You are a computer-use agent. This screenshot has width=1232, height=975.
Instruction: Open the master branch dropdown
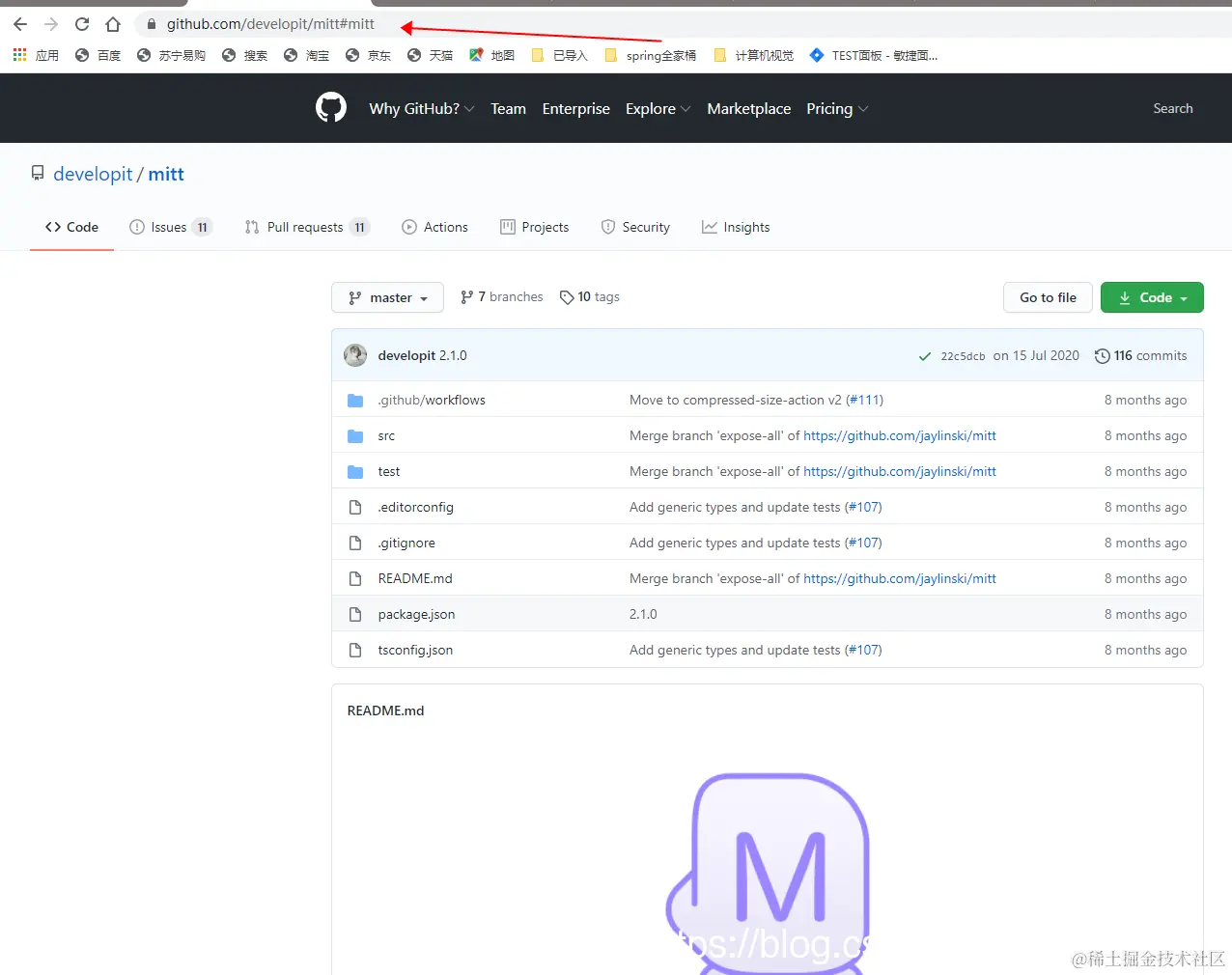tap(387, 297)
